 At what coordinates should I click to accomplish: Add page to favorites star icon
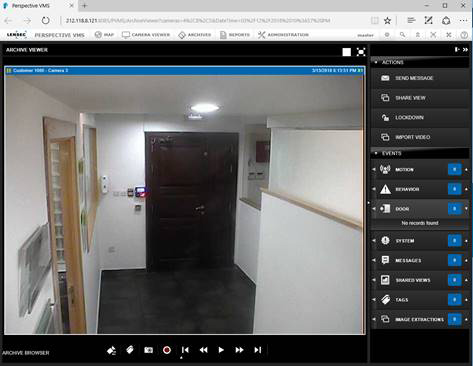[x=387, y=21]
